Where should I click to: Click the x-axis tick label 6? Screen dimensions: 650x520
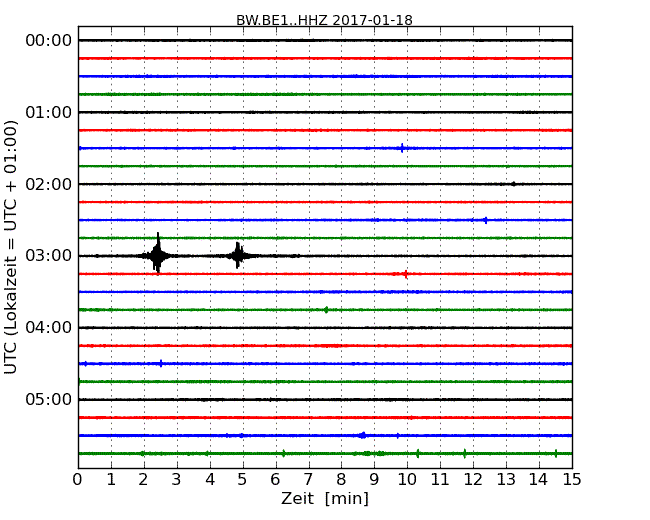point(275,480)
